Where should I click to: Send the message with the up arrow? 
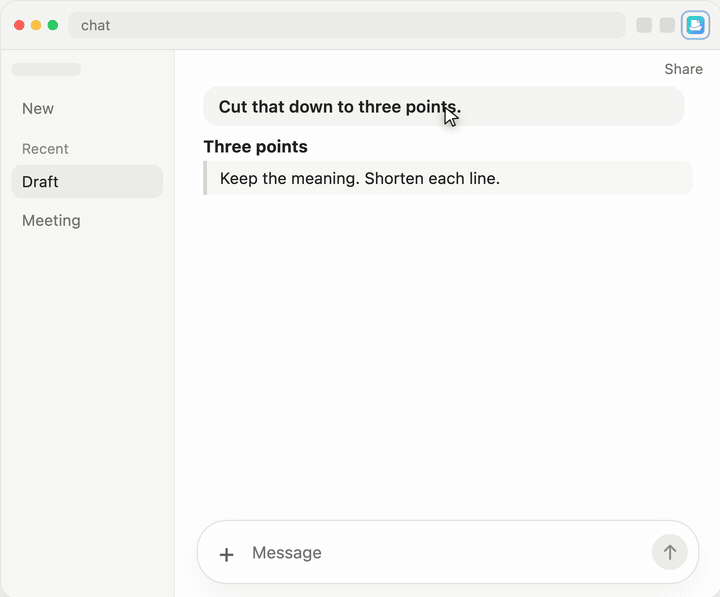point(669,552)
